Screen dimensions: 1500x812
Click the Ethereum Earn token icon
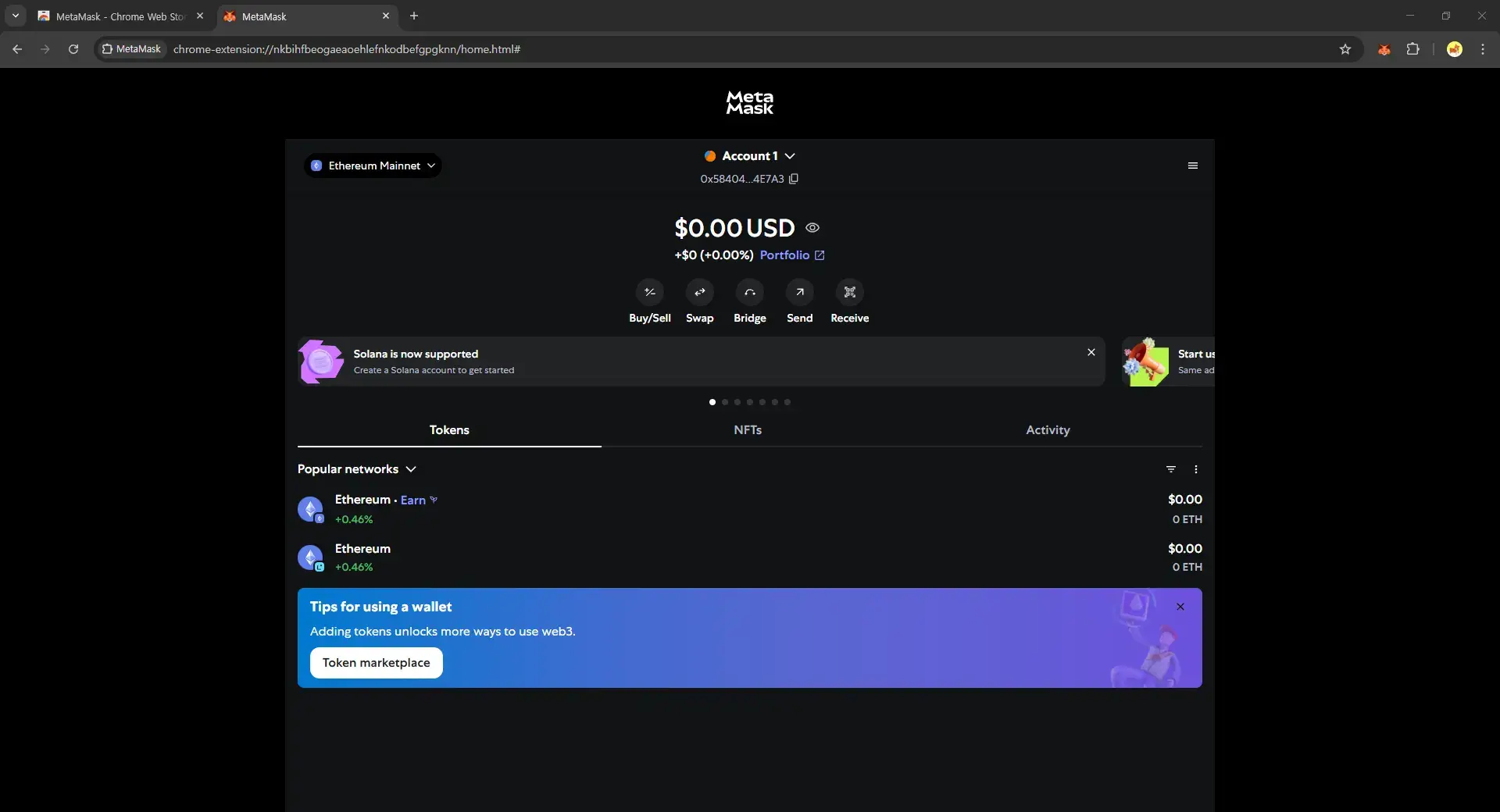[x=311, y=509]
